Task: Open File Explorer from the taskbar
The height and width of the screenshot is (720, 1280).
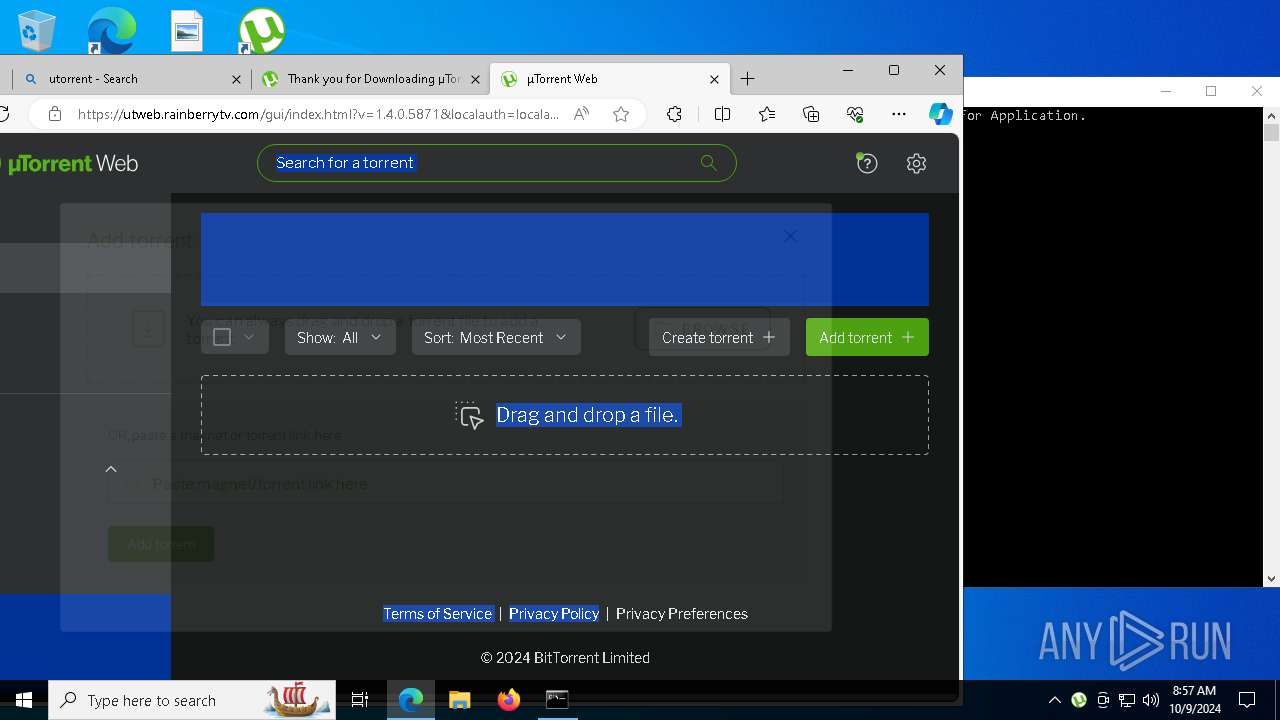Action: pyautogui.click(x=459, y=700)
